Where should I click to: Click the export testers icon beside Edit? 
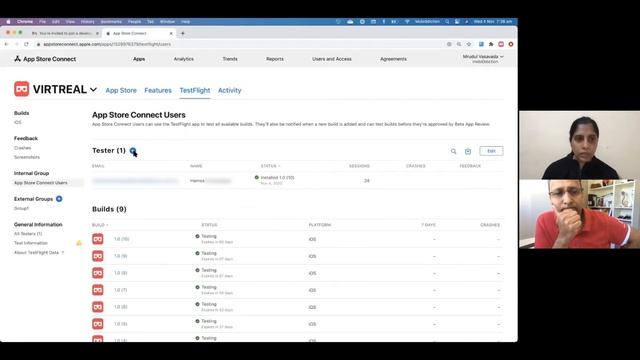pyautogui.click(x=468, y=151)
